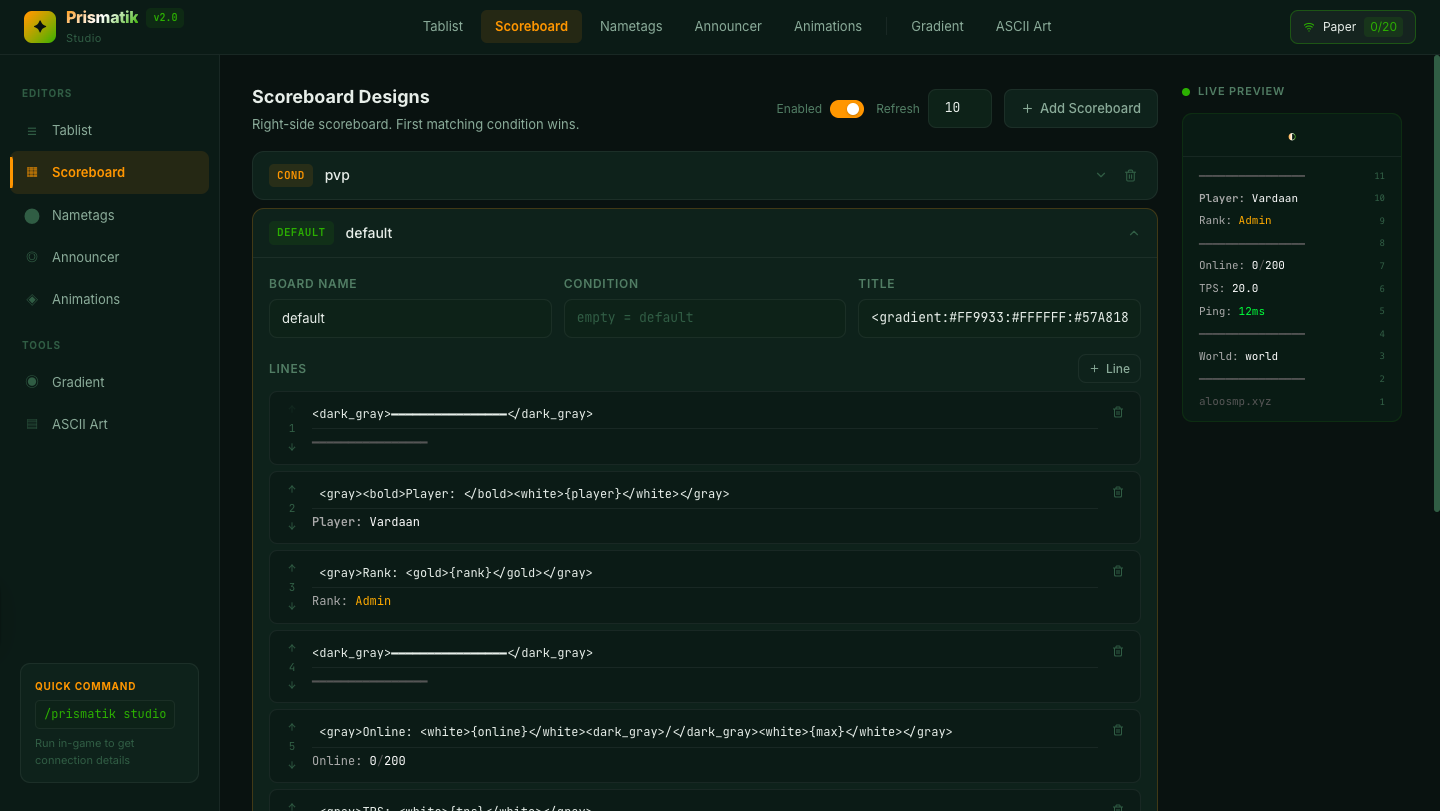
Task: Expand the pvp scoreboard card
Action: (1101, 175)
